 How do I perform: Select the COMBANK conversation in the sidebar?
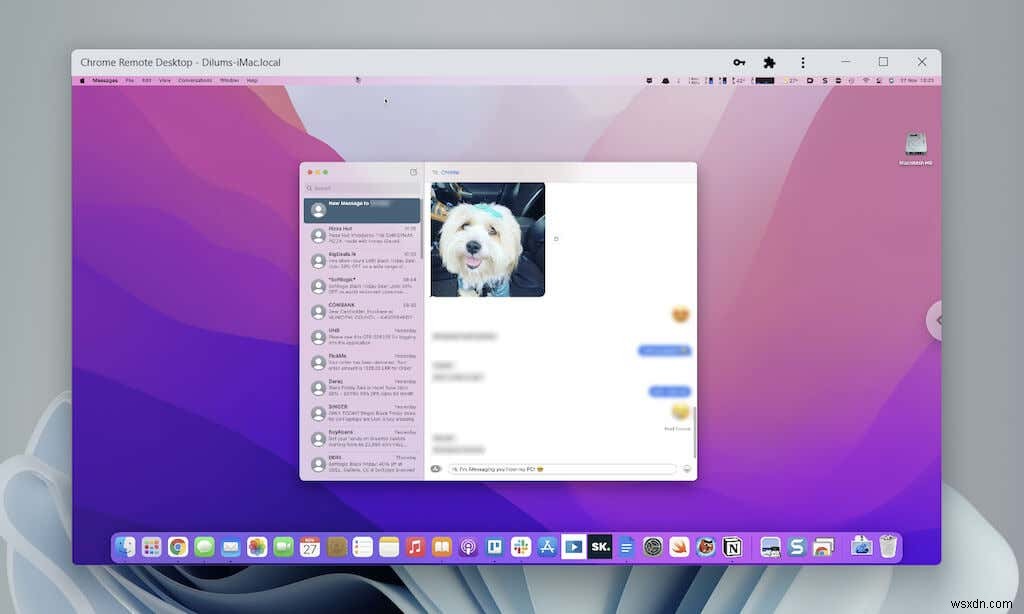point(362,309)
